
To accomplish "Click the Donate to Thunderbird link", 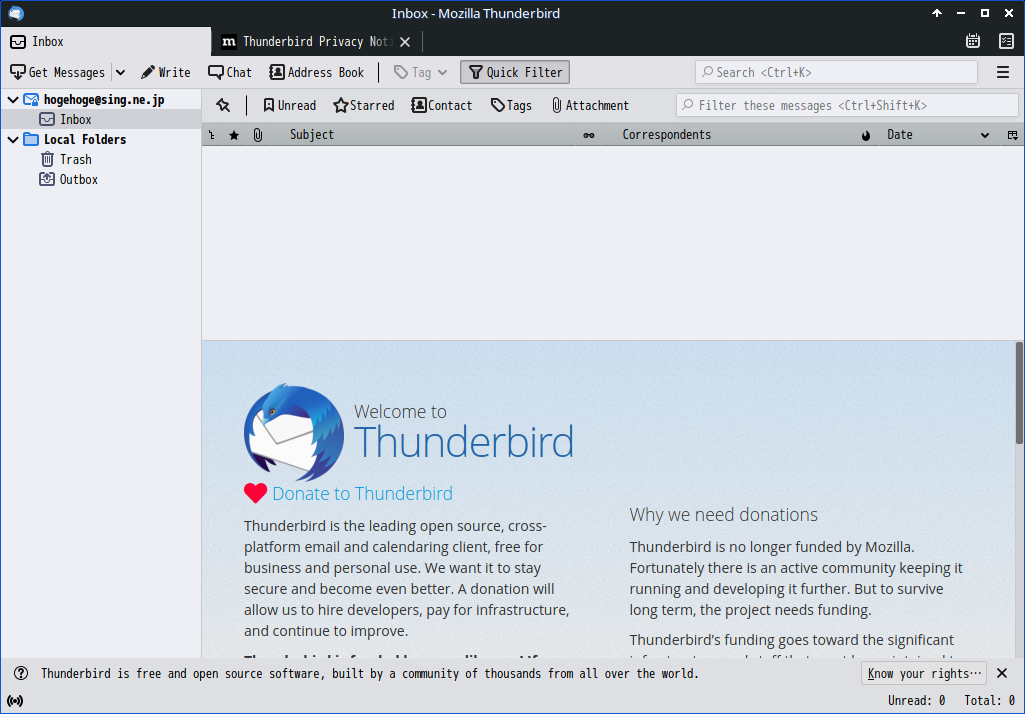I will (362, 494).
